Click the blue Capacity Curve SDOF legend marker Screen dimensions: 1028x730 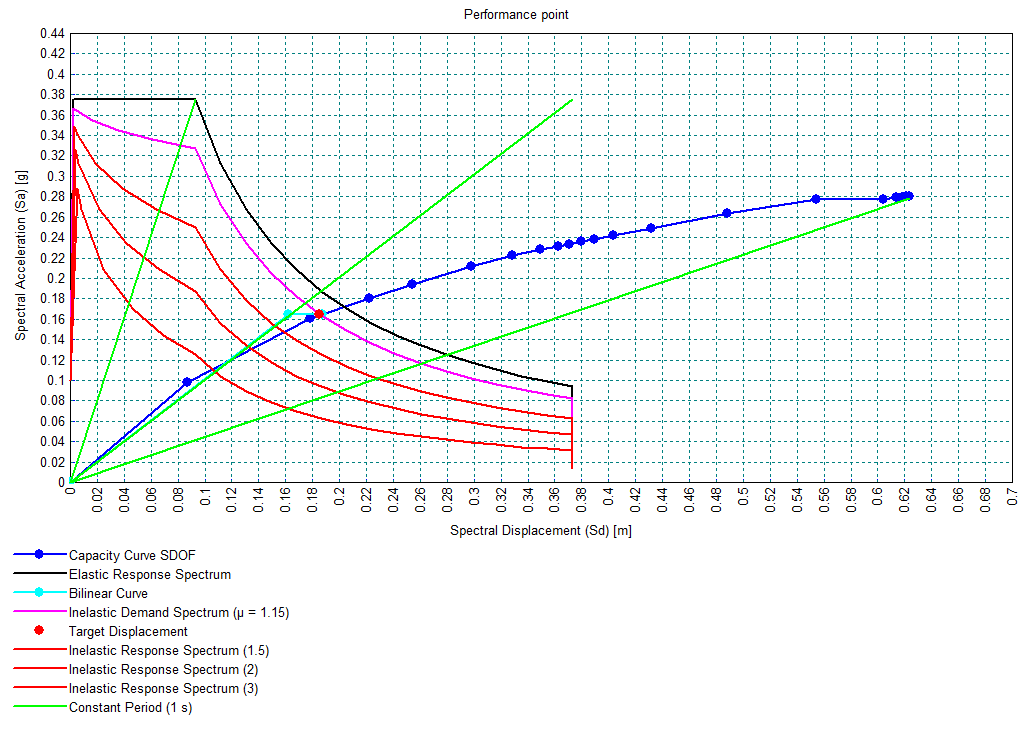click(x=38, y=555)
